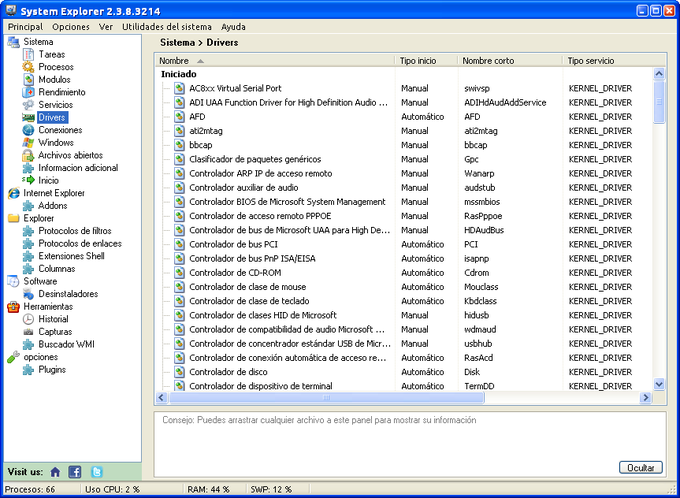Viewport: 680px width, 498px height.
Task: Sort by Nombre corto column header
Action: (x=510, y=61)
